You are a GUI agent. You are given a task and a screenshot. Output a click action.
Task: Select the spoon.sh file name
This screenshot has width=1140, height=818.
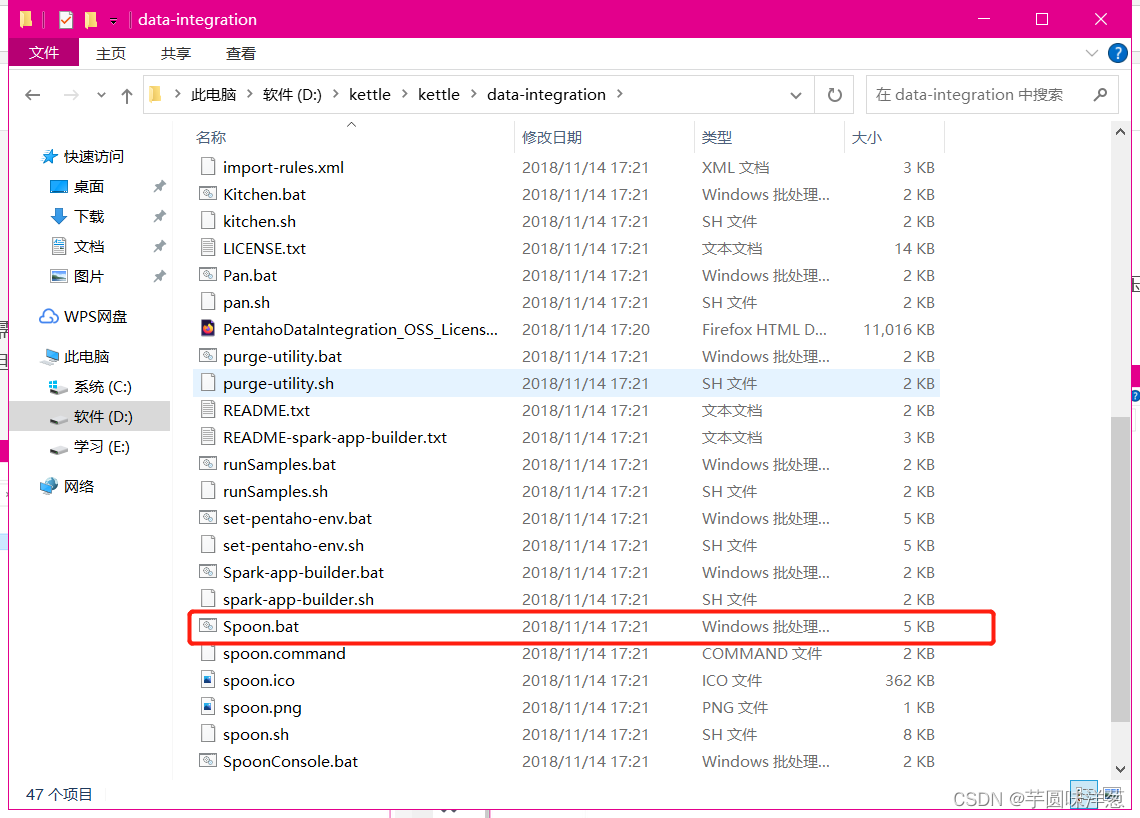tap(256, 734)
